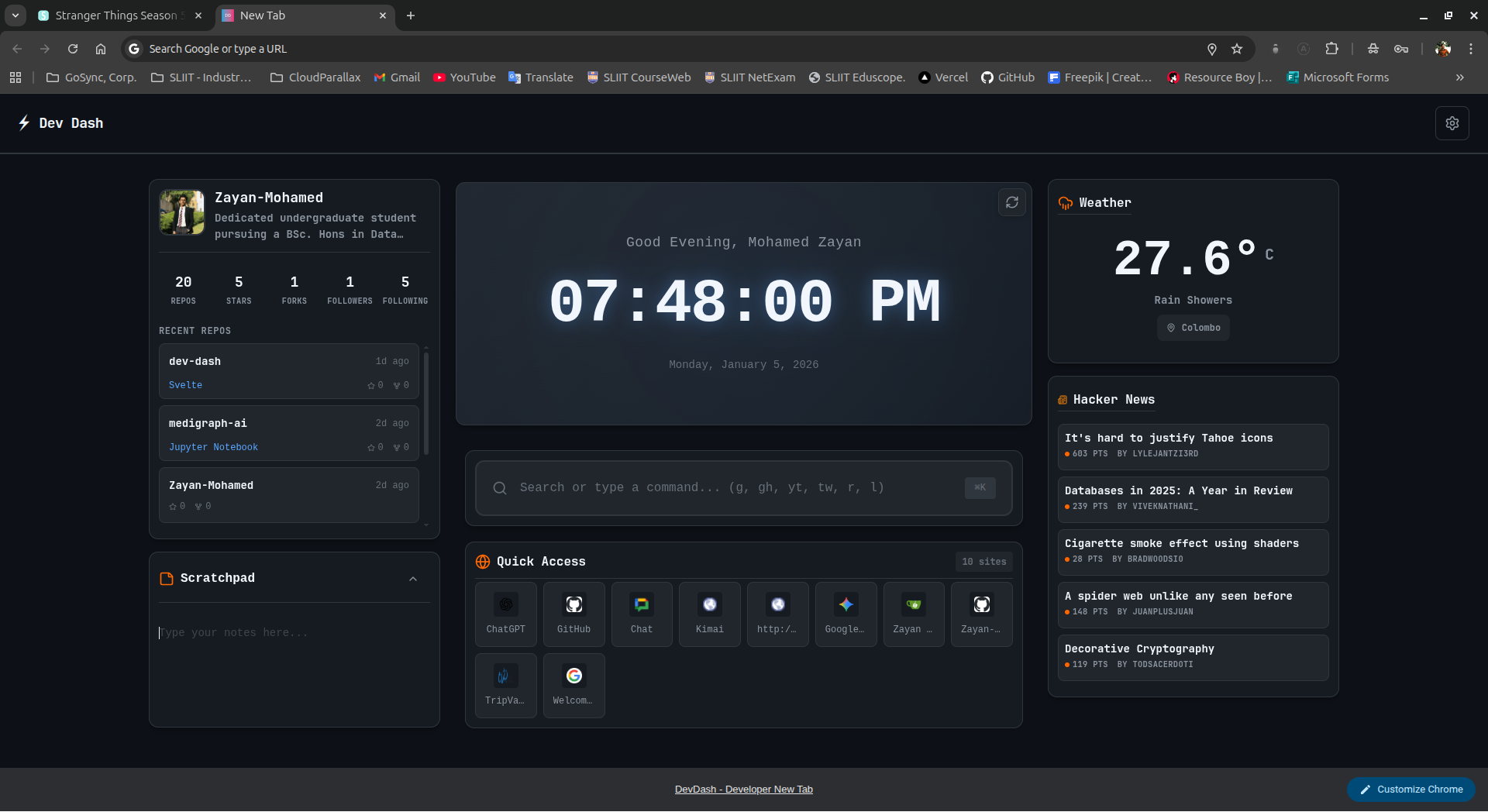Click the magnifier in the command palette
This screenshot has height=812, width=1488.
pos(500,487)
